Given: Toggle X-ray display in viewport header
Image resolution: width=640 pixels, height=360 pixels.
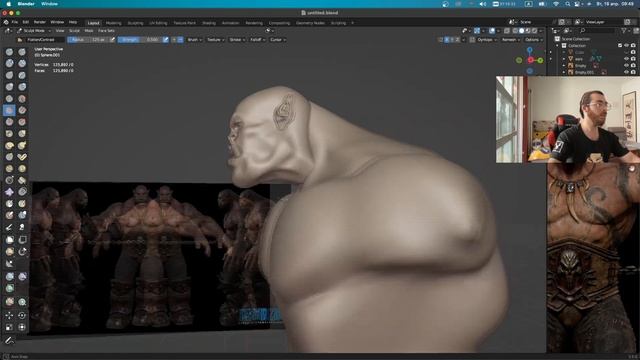Looking at the screenshot, I should (x=507, y=31).
